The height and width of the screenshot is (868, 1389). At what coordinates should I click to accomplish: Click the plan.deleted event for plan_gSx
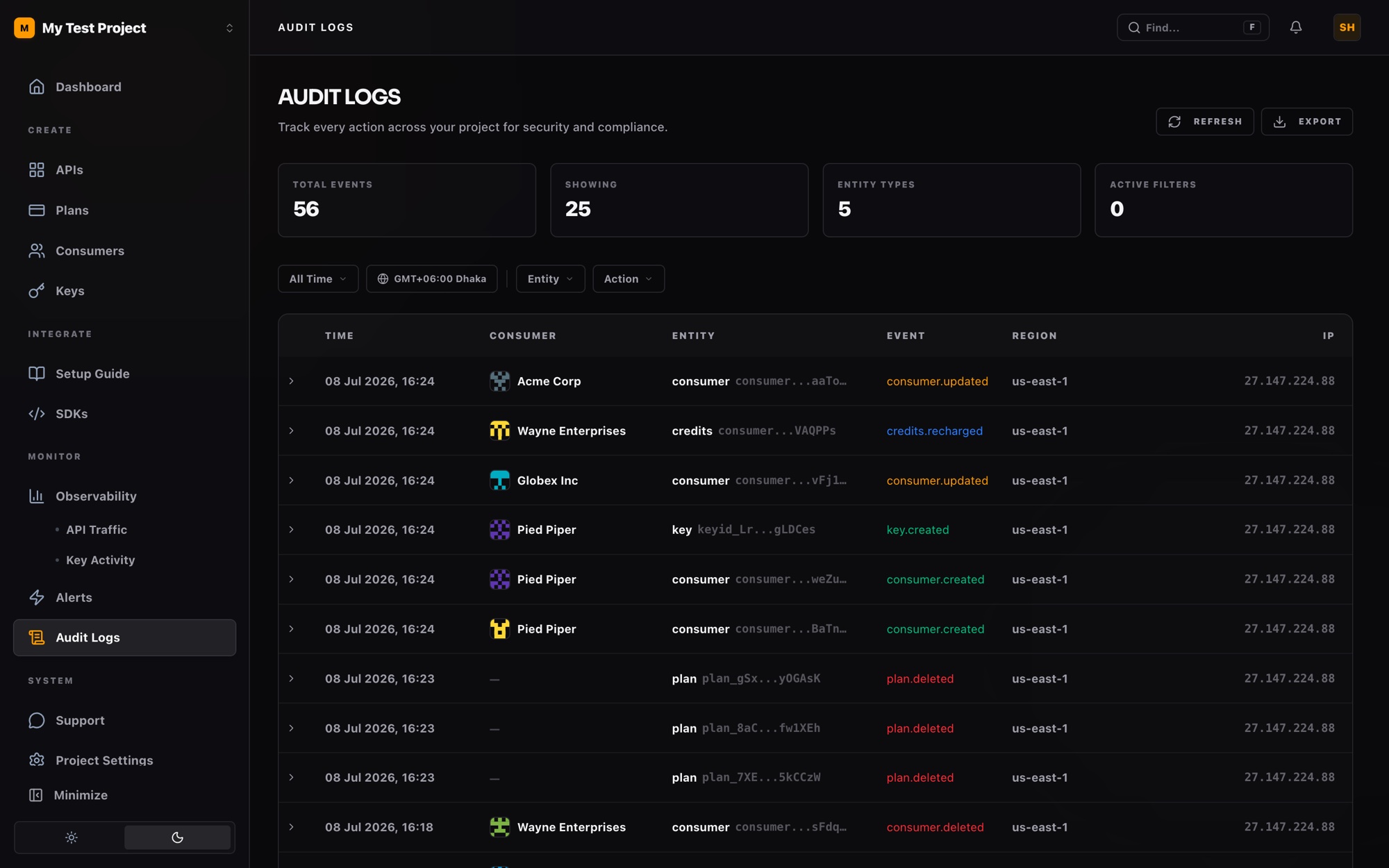coord(920,678)
